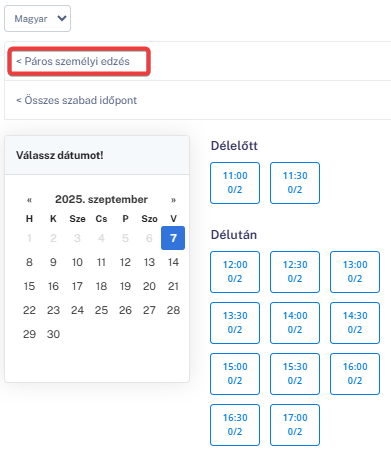The image size is (391, 461).
Task: Select the 12:00 afternoon slot
Action: pos(235,272)
